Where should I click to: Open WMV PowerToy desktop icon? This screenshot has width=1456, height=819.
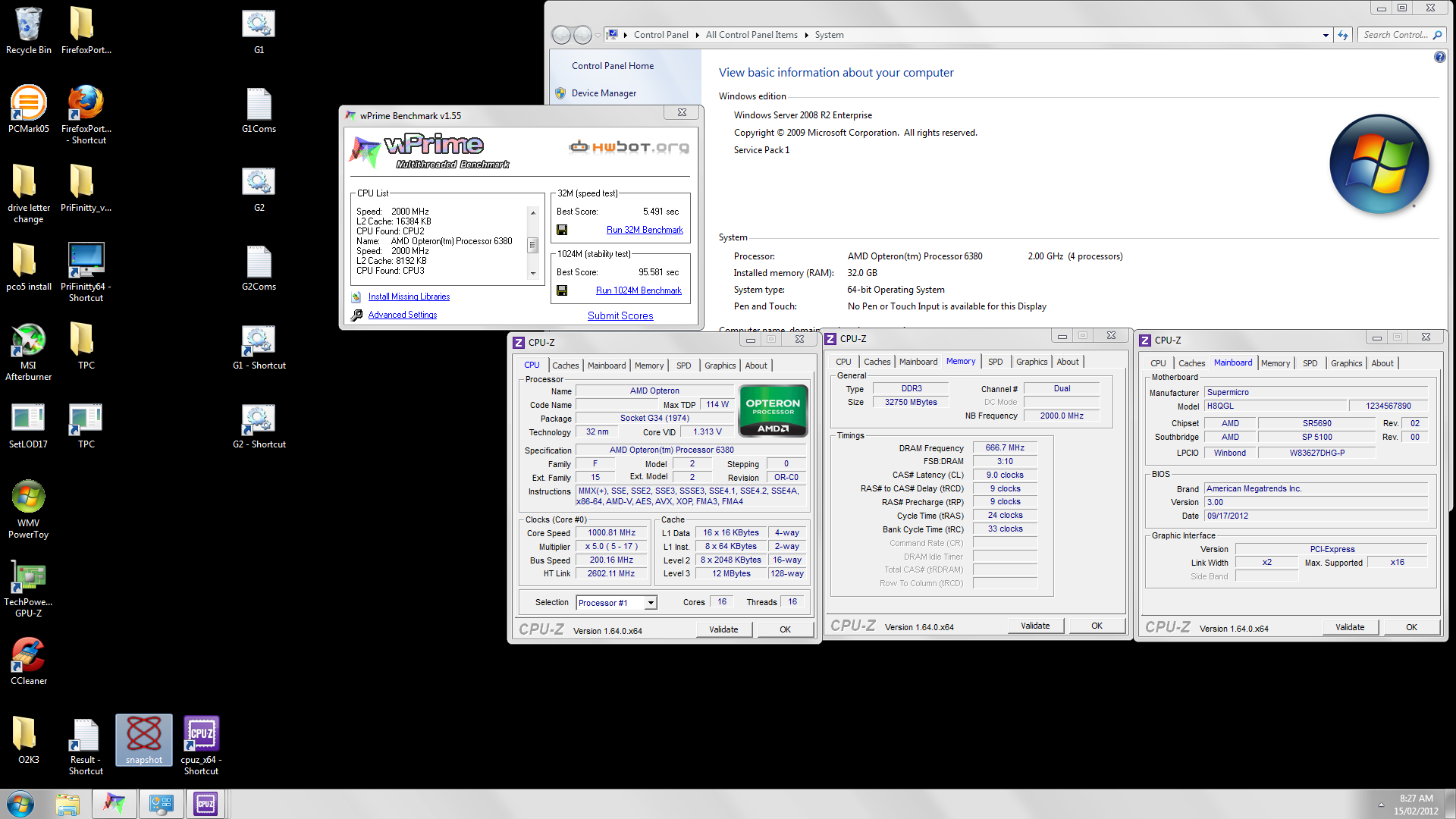(29, 508)
